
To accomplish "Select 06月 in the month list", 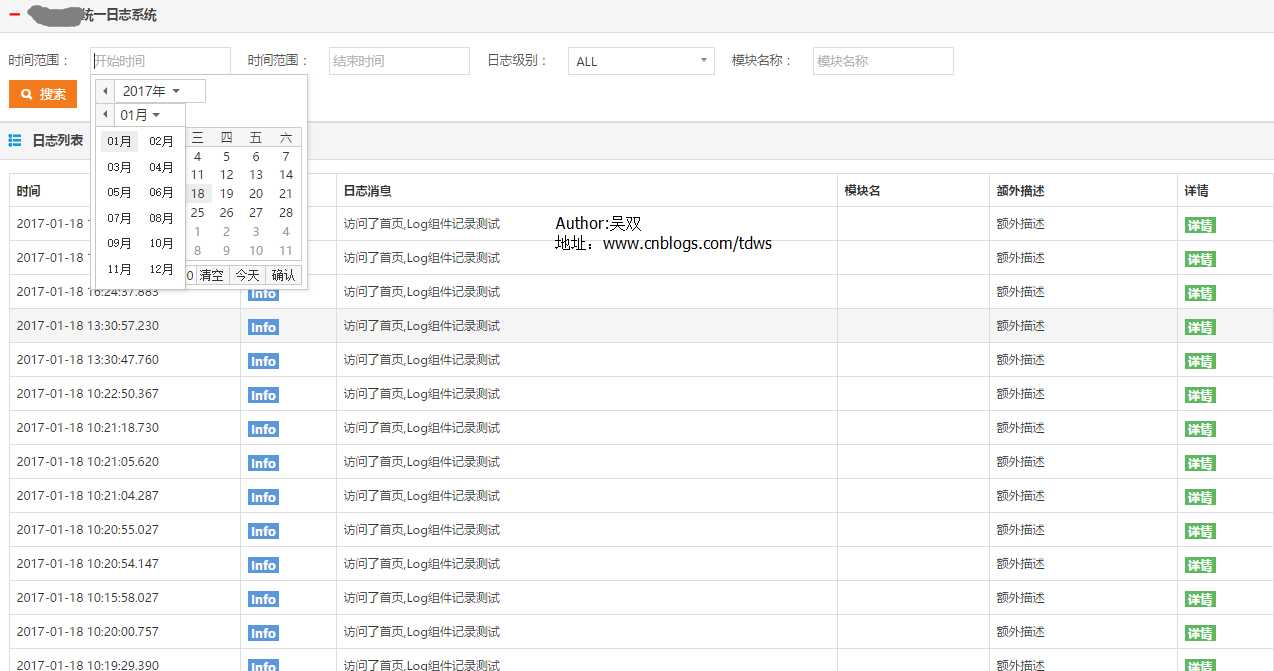I will [x=161, y=193].
